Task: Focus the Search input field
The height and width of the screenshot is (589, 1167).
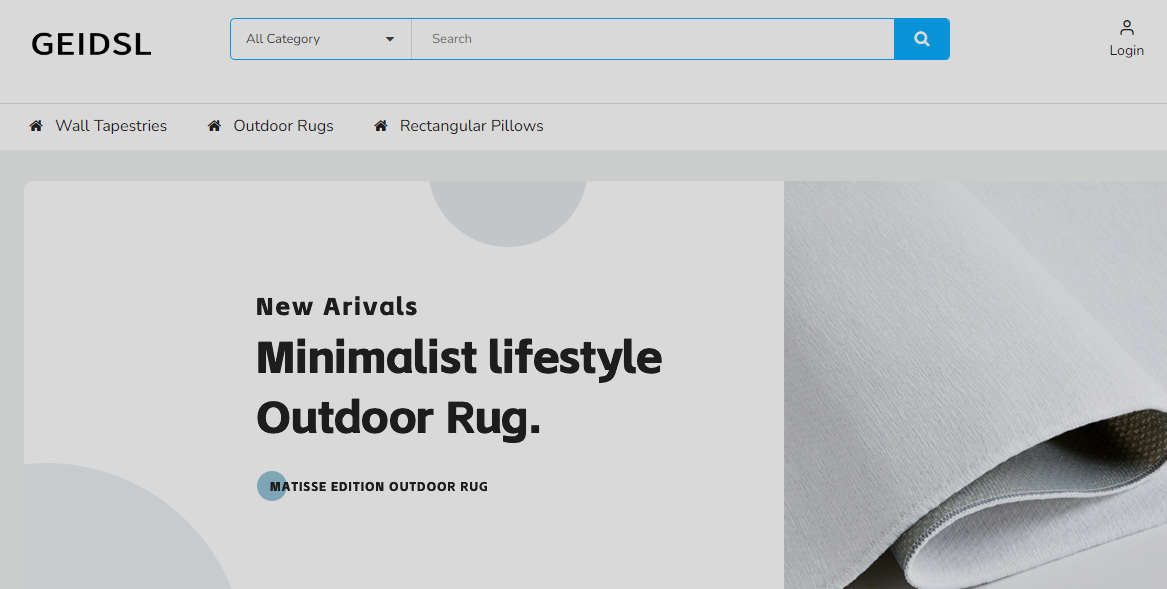Action: click(x=653, y=39)
